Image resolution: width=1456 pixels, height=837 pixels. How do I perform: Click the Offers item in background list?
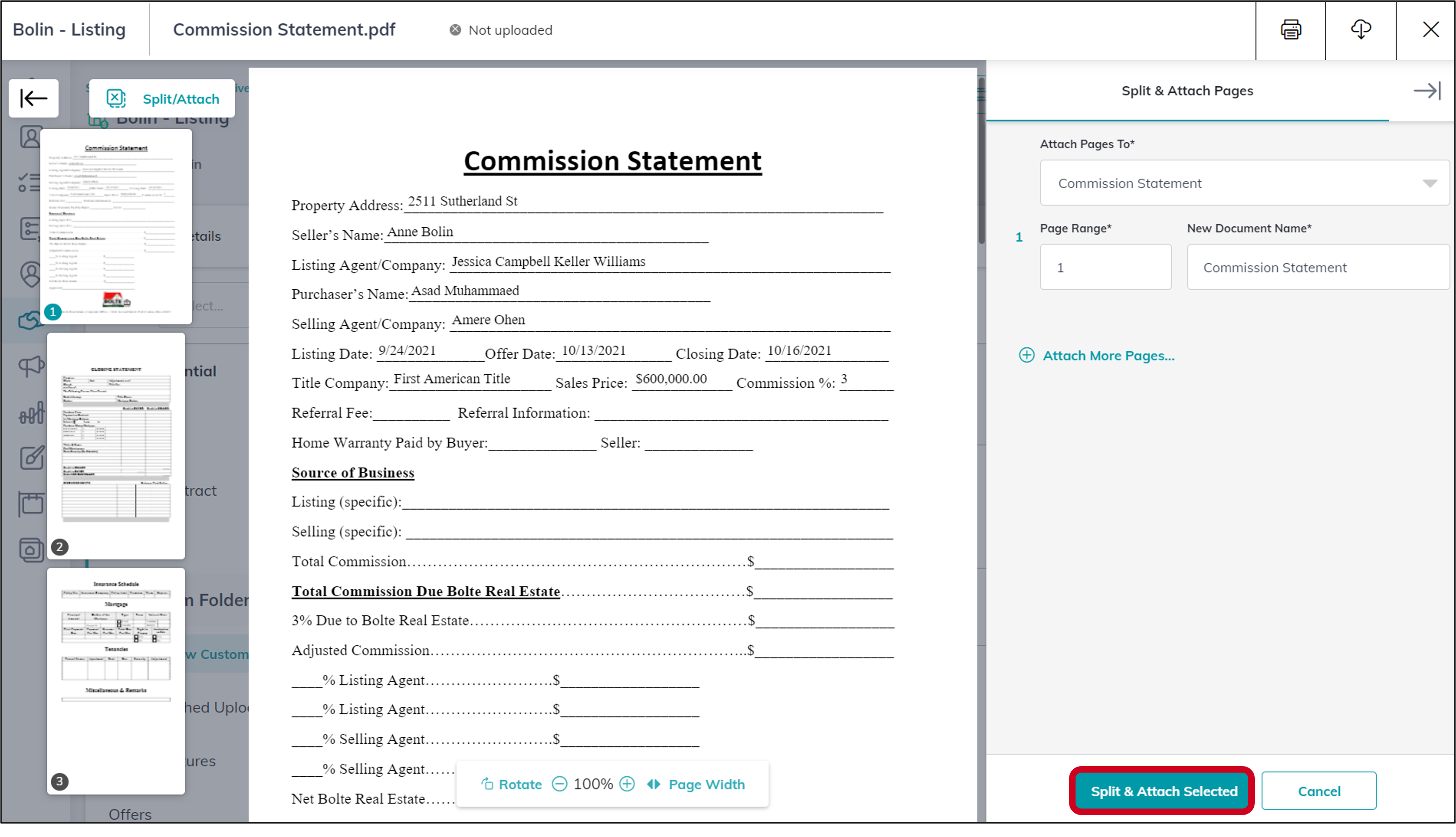[130, 814]
